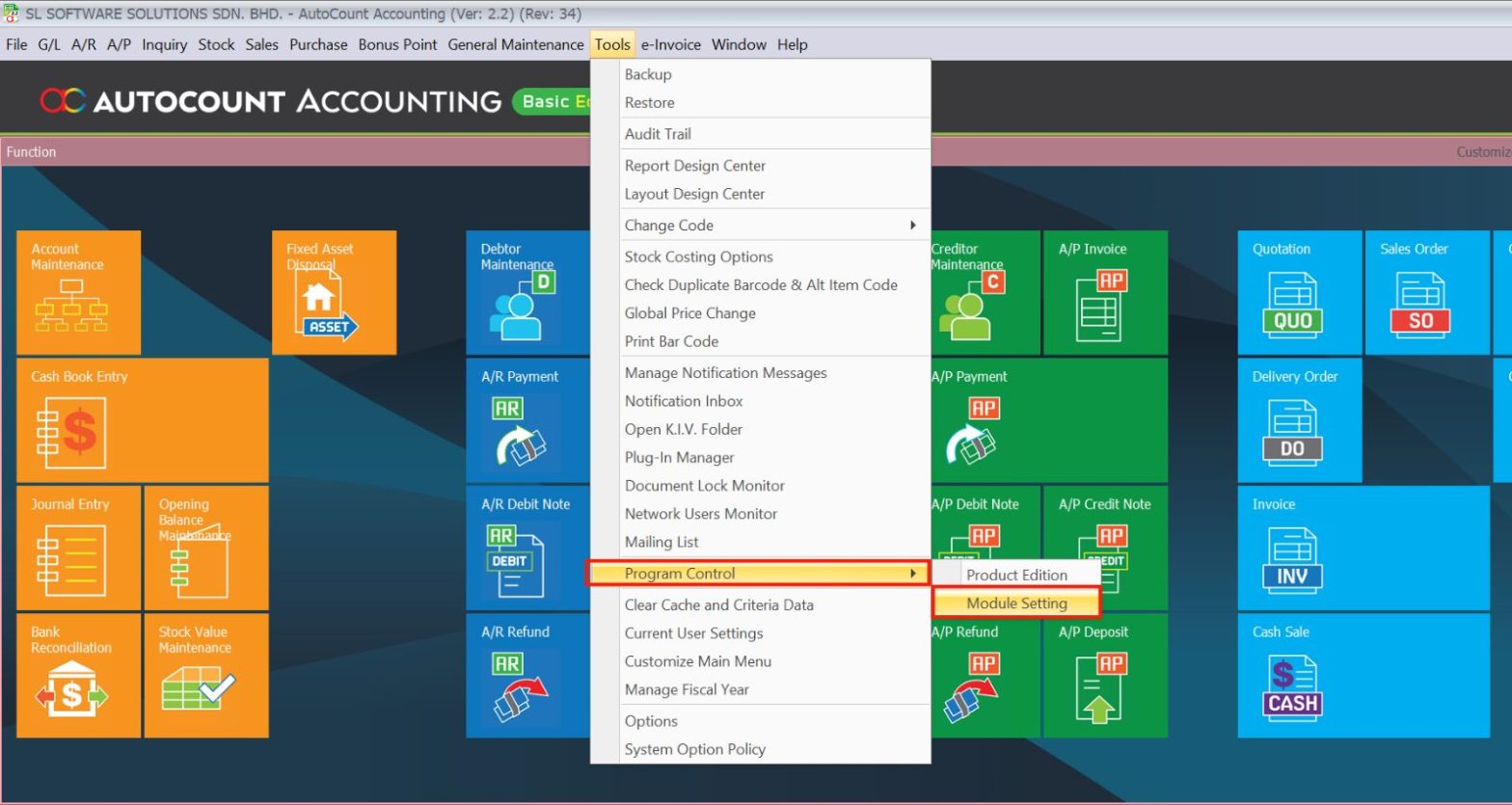The height and width of the screenshot is (805, 1512).
Task: Select Manage Fiscal Year
Action: 760,689
